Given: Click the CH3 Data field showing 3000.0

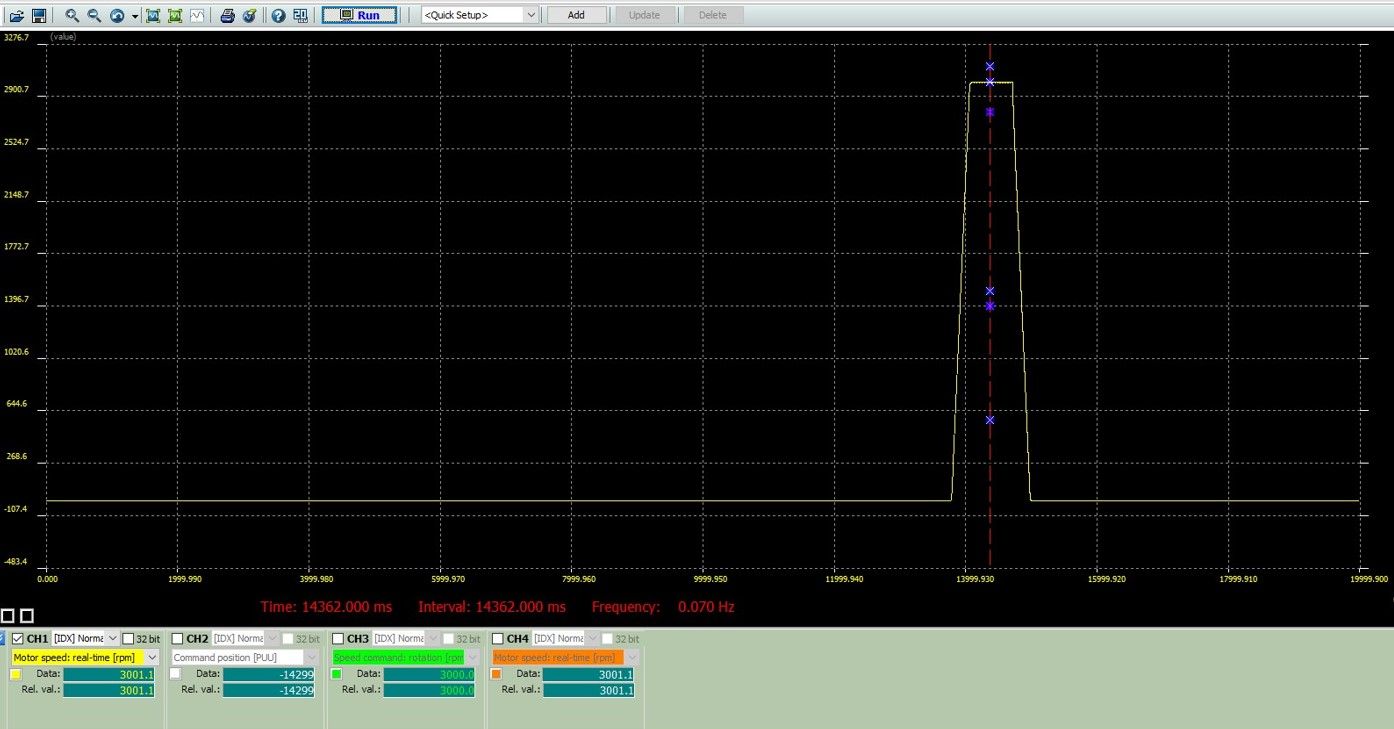Looking at the screenshot, I should [429, 674].
